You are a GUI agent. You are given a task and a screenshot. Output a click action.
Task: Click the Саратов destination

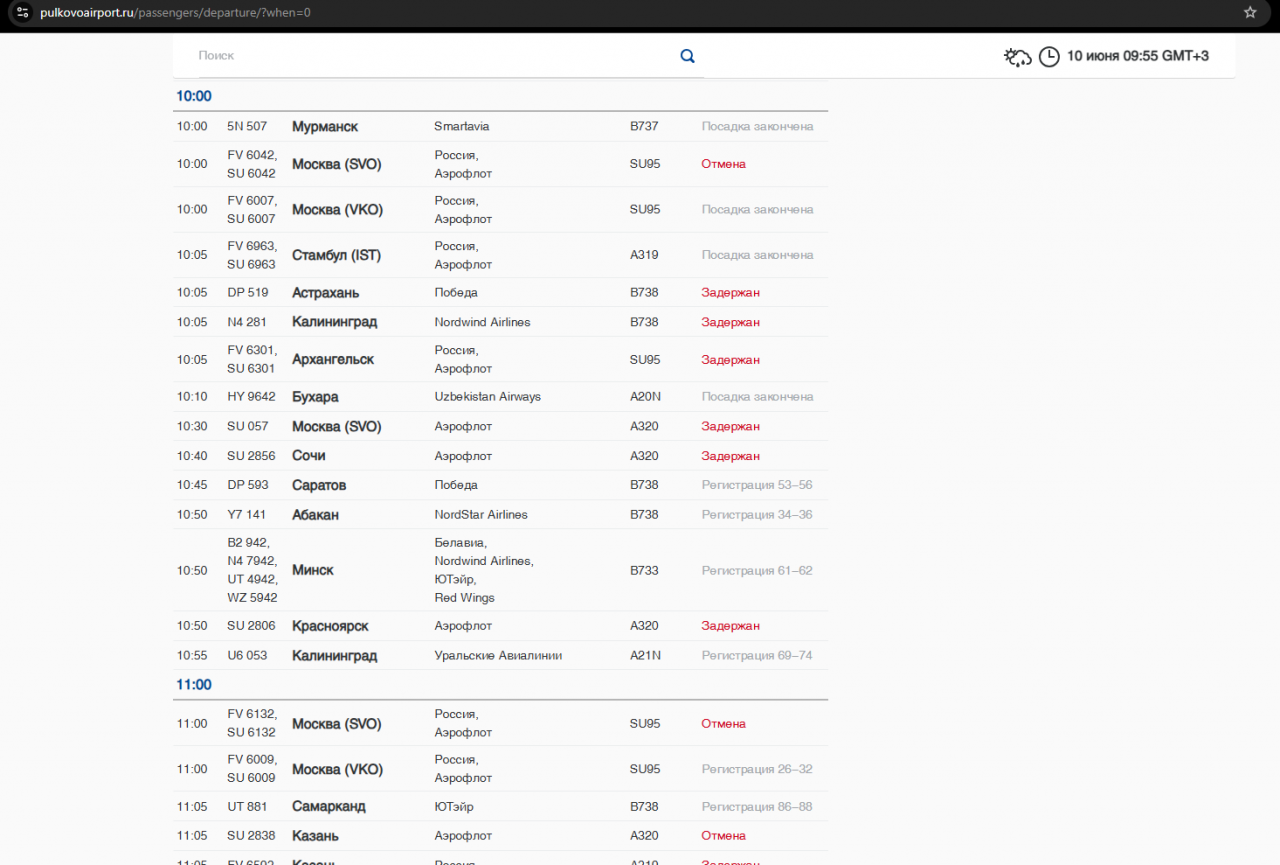point(319,485)
